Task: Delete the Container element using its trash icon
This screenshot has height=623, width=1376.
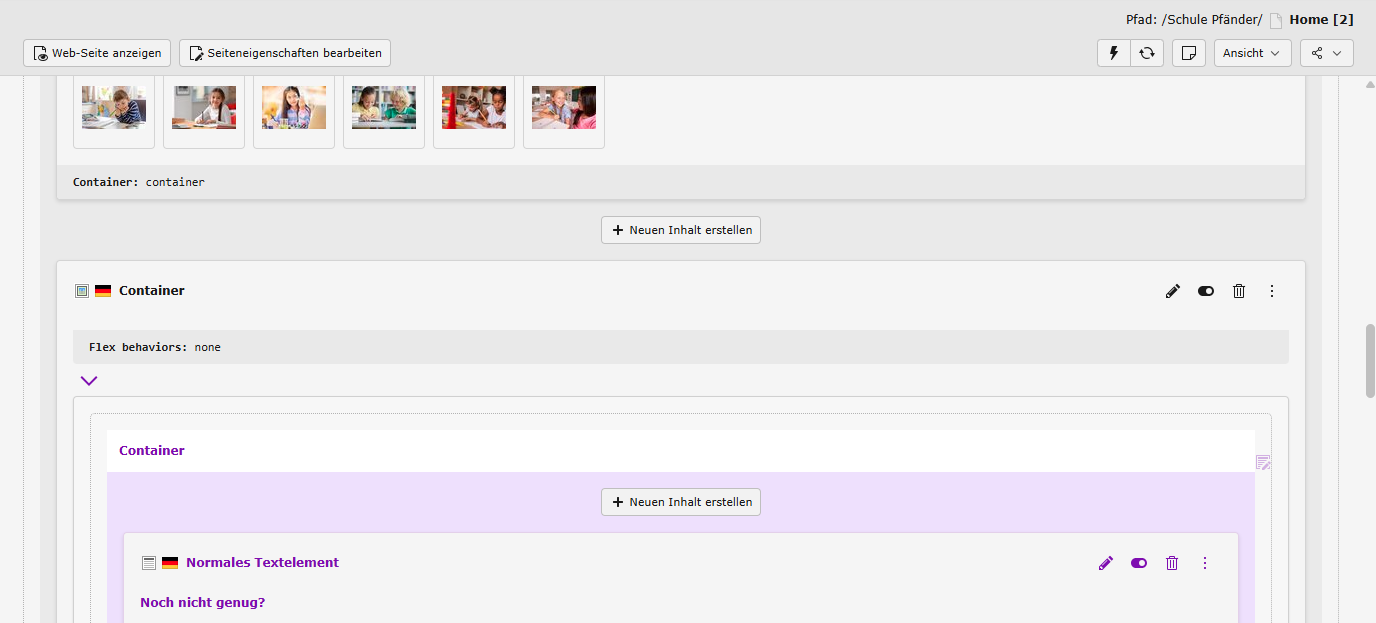Action: 1239,291
